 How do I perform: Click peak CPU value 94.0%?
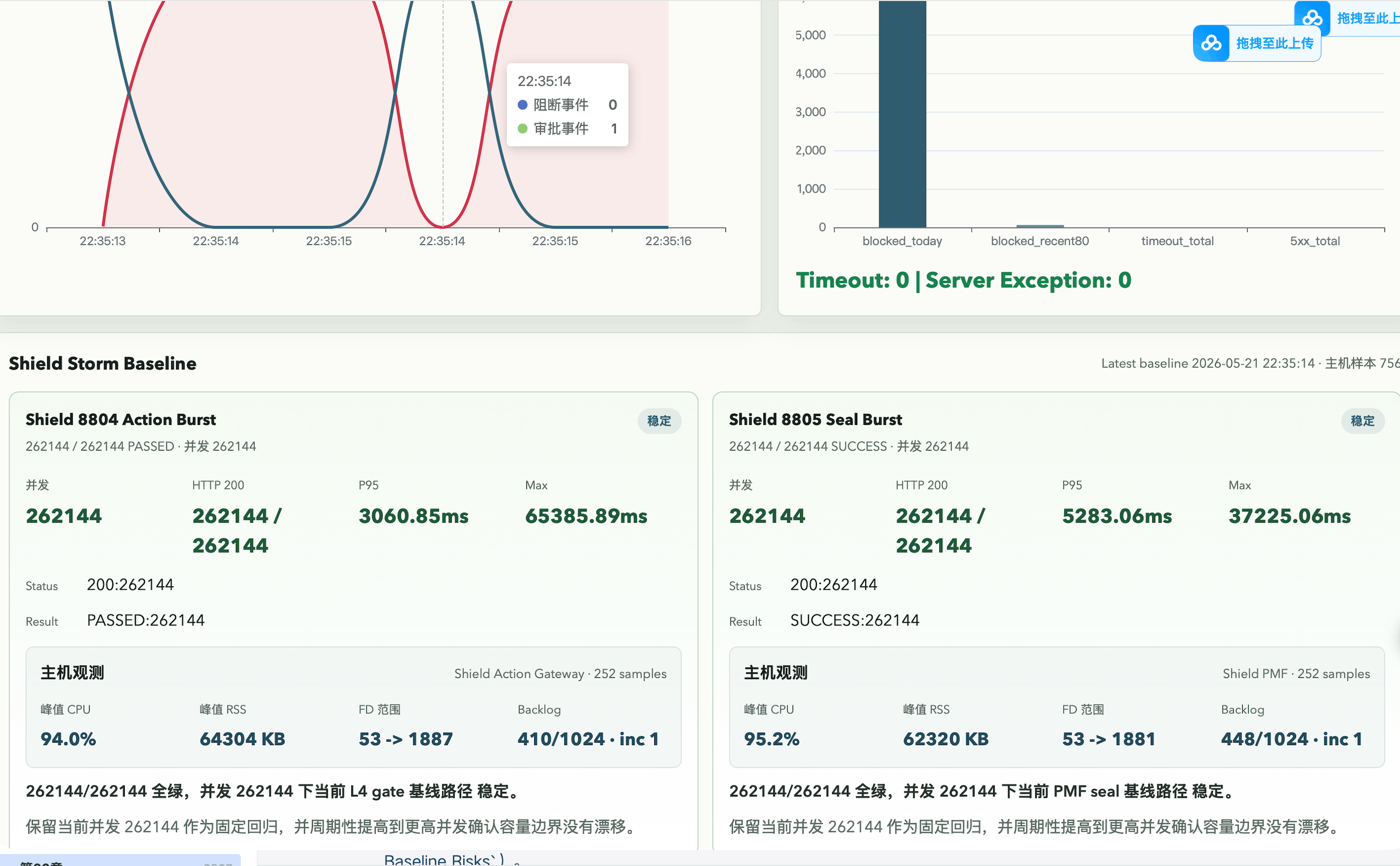(x=68, y=739)
